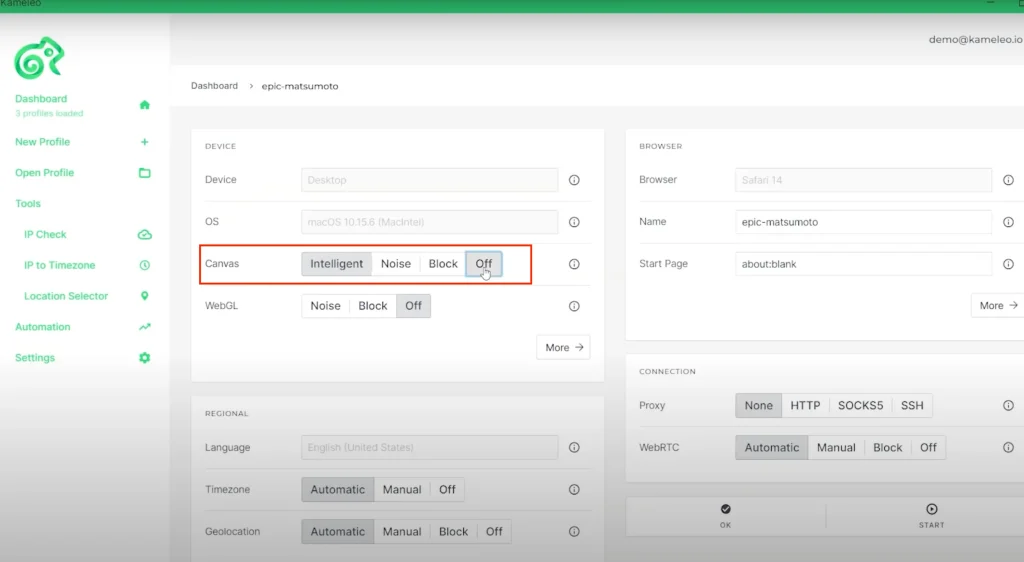The height and width of the screenshot is (562, 1024).
Task: Click the Automation trend-line icon
Action: (x=144, y=327)
